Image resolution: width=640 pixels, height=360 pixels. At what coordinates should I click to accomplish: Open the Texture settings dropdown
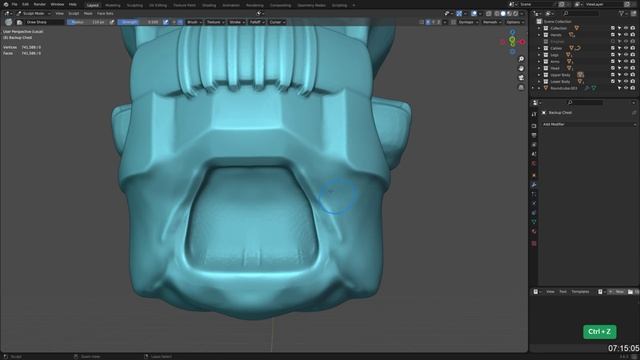pos(215,22)
